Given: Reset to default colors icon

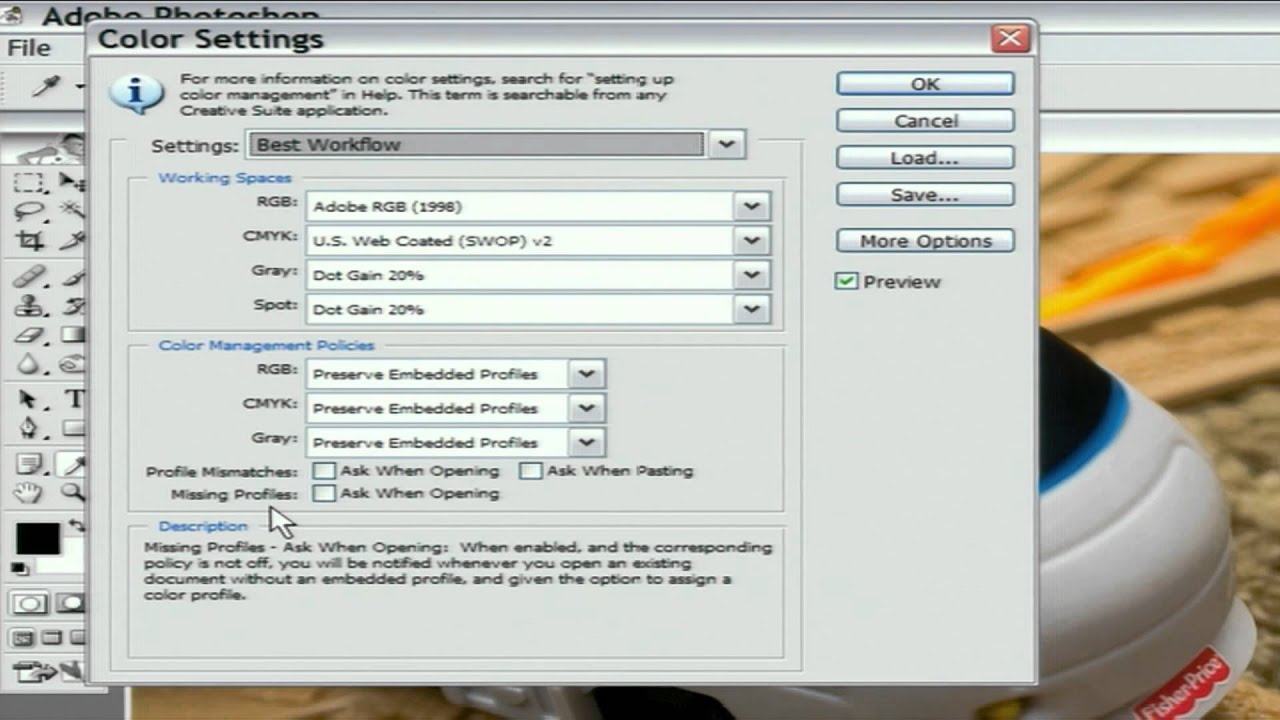Looking at the screenshot, I should click(x=20, y=569).
